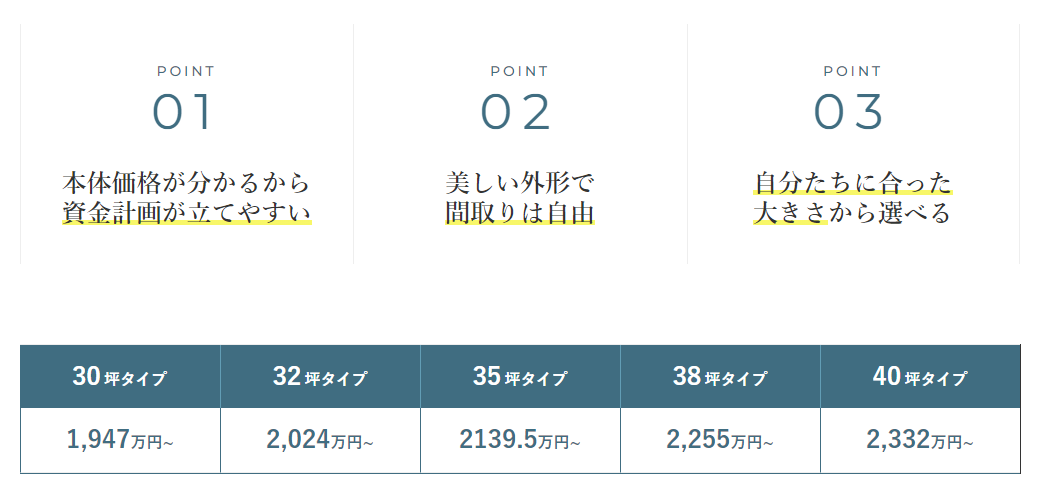The image size is (1037, 491).
Task: Select the 32坪タイプ header cell
Action: (x=320, y=377)
